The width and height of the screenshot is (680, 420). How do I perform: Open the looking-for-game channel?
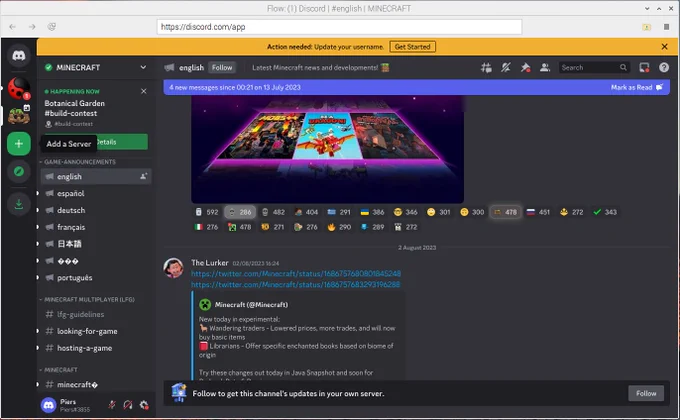(96, 331)
